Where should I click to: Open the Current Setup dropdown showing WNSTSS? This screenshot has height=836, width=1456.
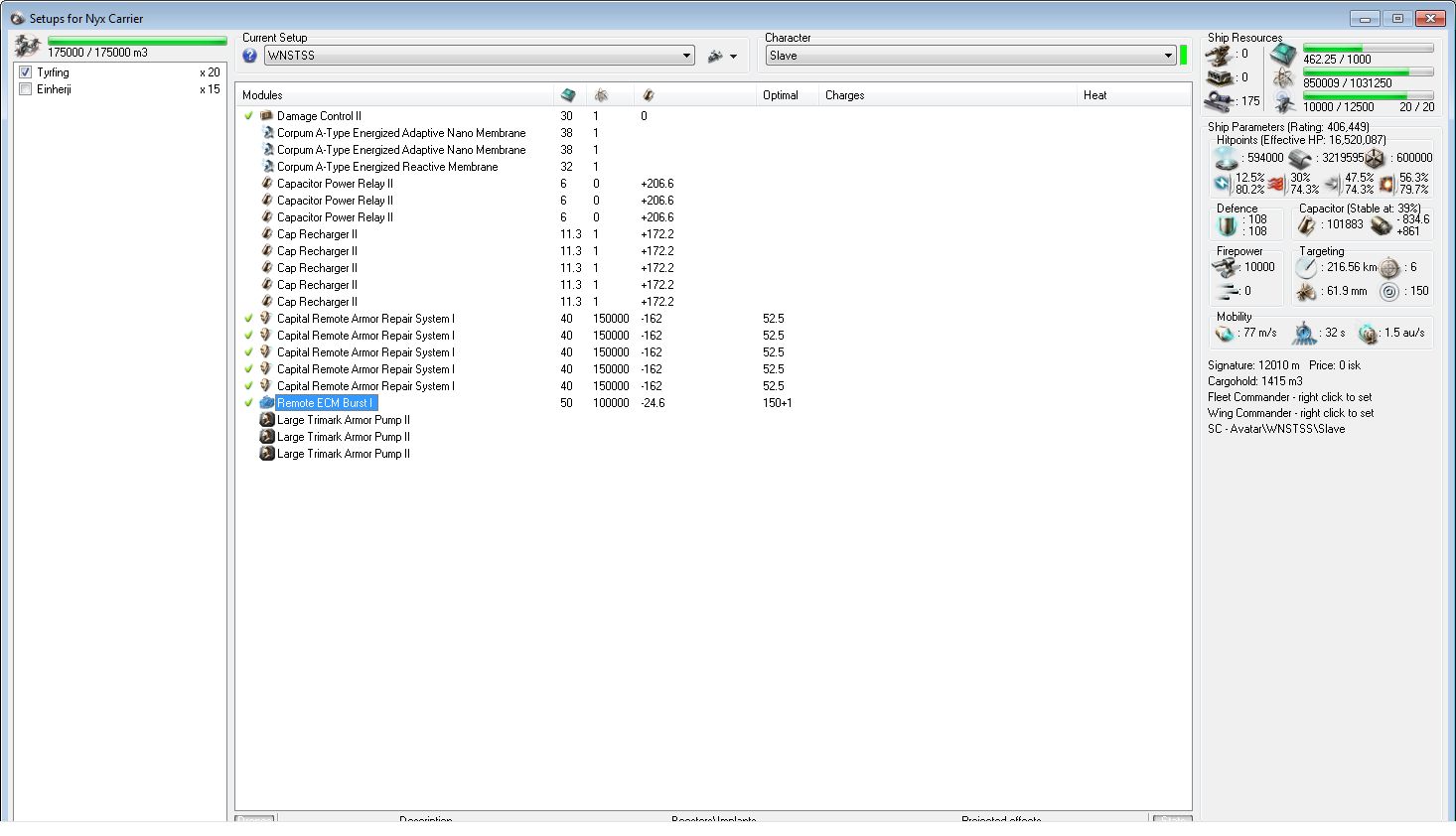pos(479,56)
